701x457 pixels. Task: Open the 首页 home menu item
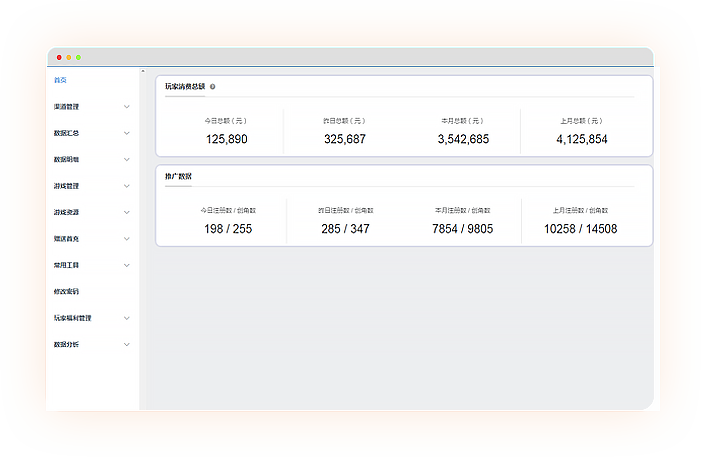click(x=60, y=80)
